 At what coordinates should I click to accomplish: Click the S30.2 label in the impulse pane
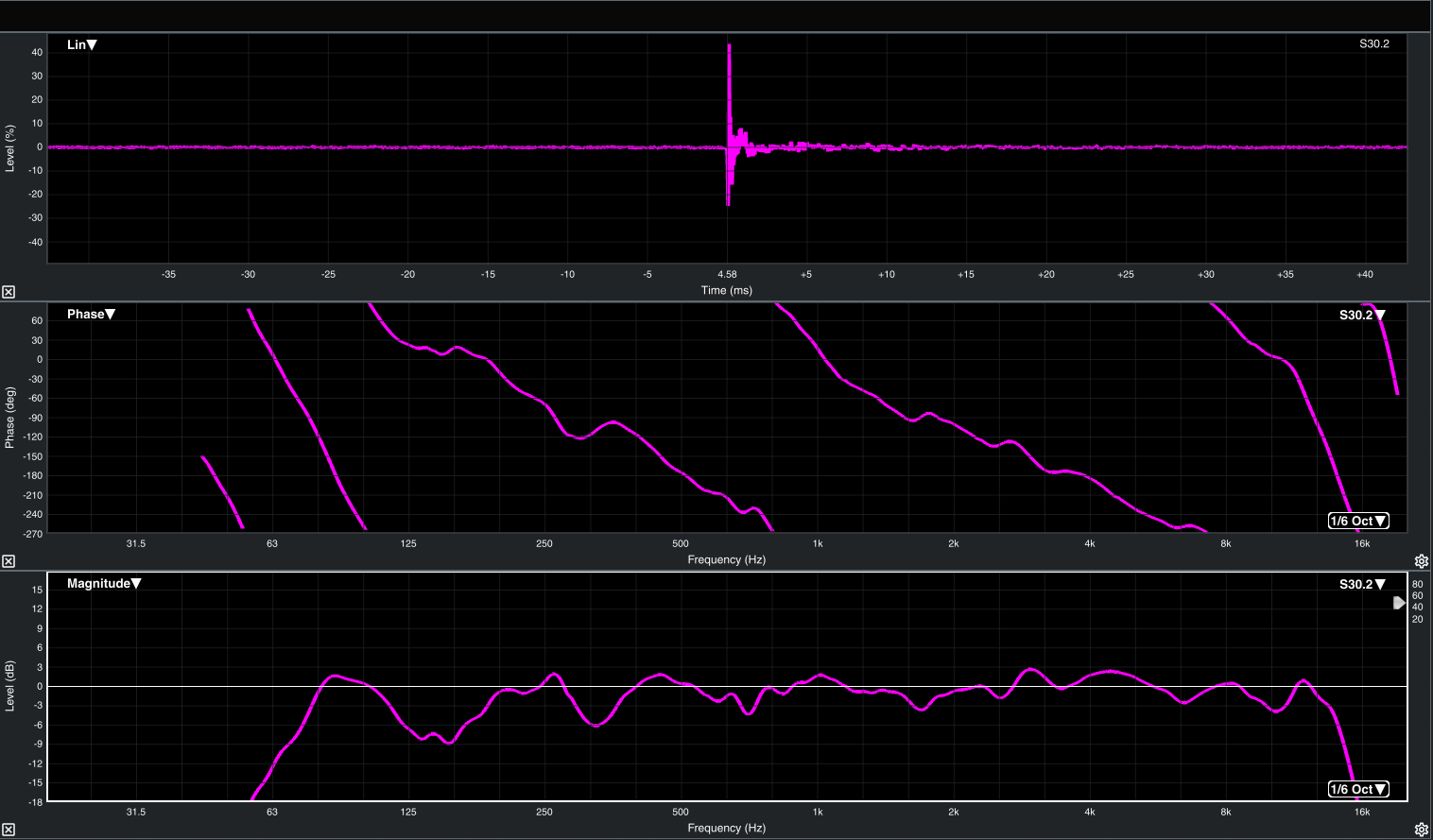pos(1373,43)
